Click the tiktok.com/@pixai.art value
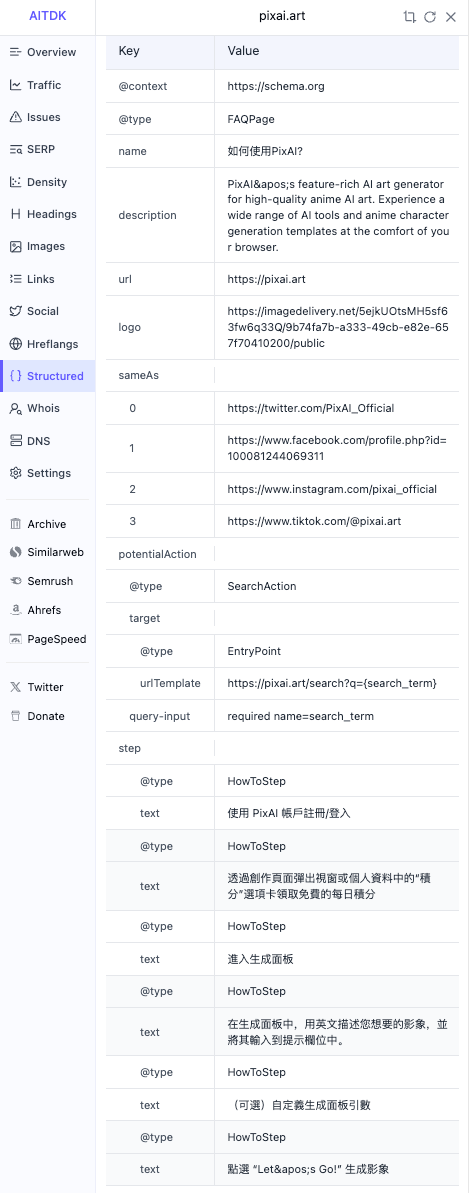This screenshot has height=1193, width=469. [x=314, y=521]
